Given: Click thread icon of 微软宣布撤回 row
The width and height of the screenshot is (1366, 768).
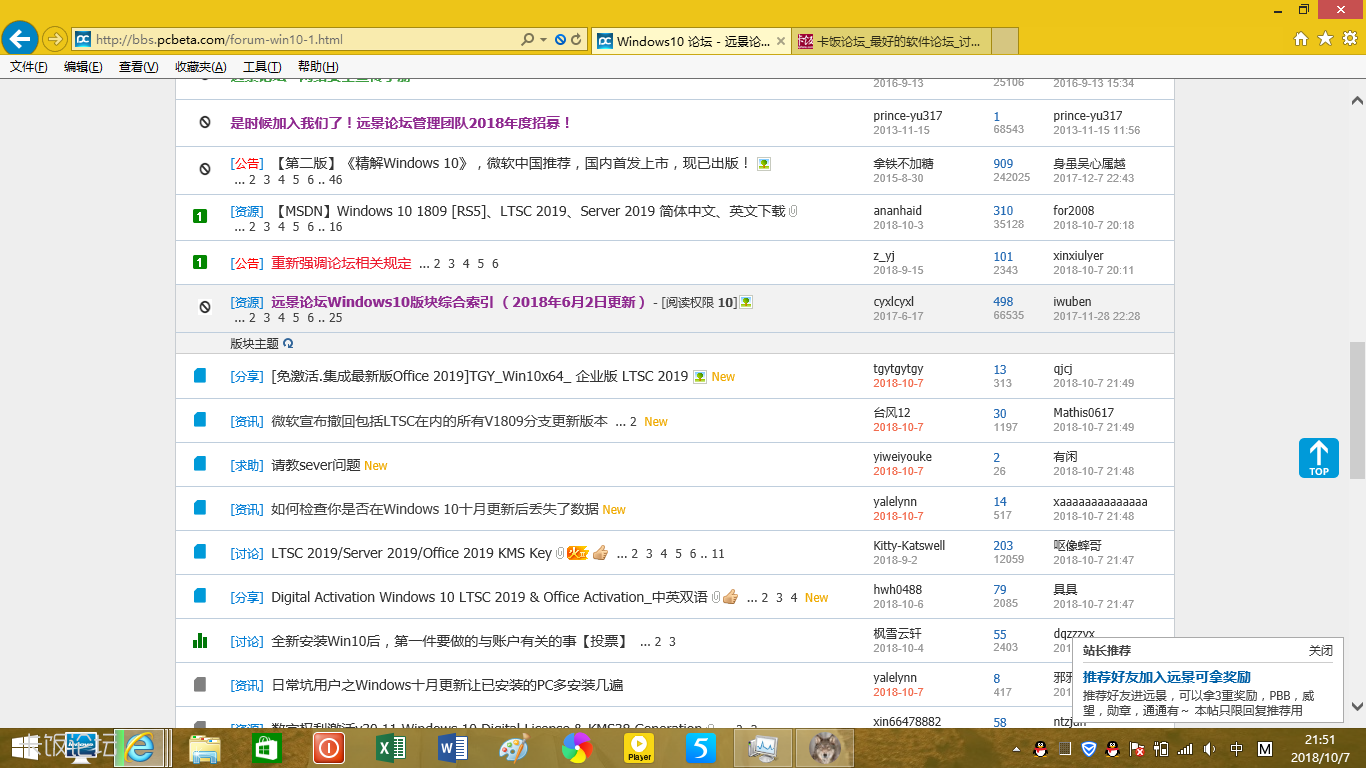Looking at the screenshot, I should (x=200, y=420).
